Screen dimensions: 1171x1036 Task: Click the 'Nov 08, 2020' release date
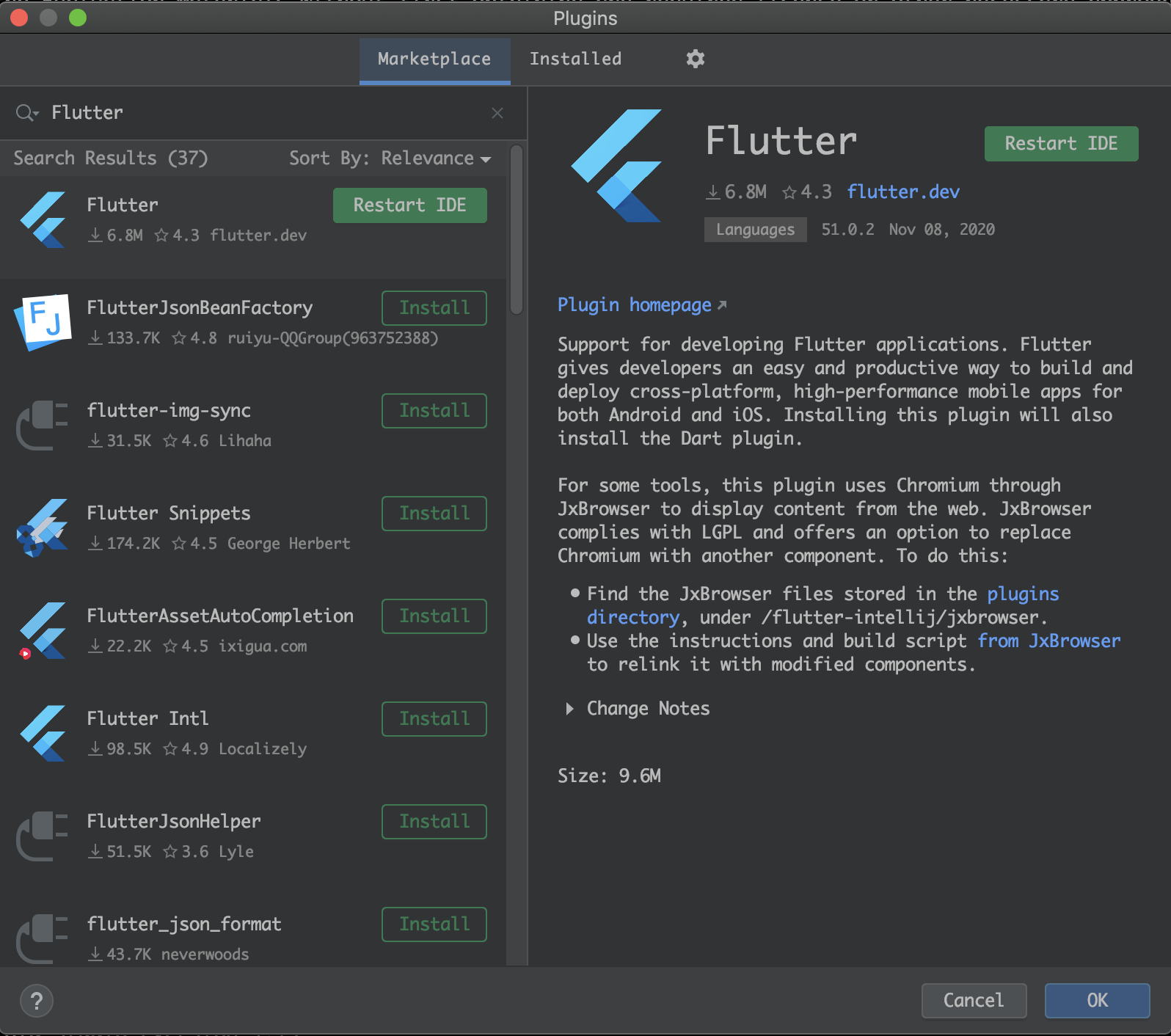[942, 230]
